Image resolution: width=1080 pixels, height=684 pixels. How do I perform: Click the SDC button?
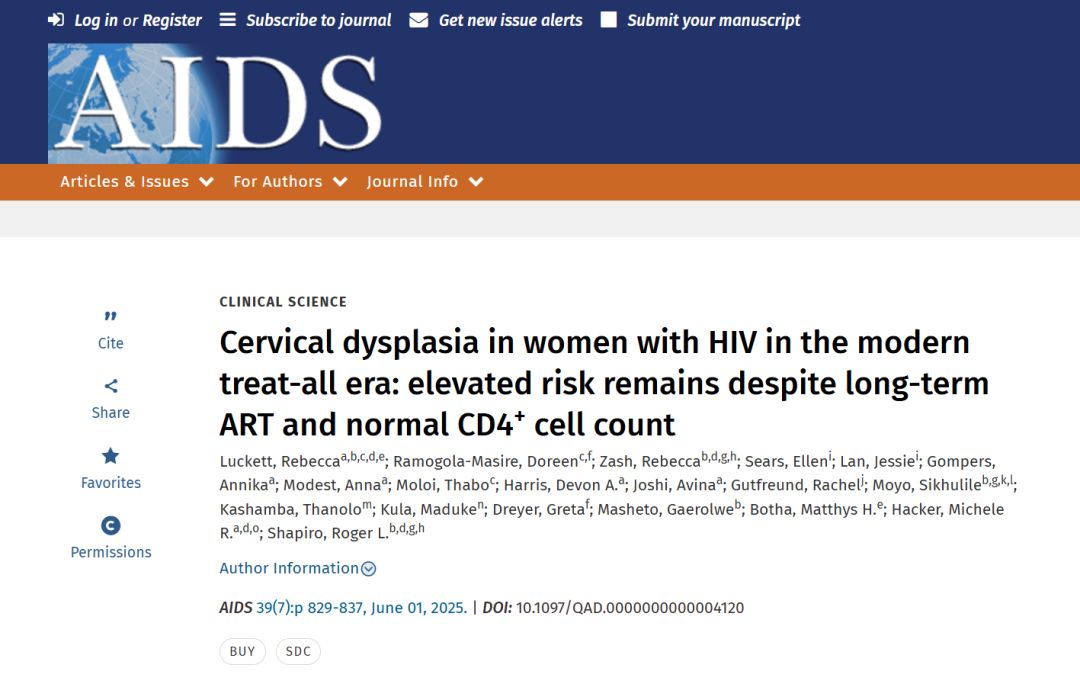point(298,652)
